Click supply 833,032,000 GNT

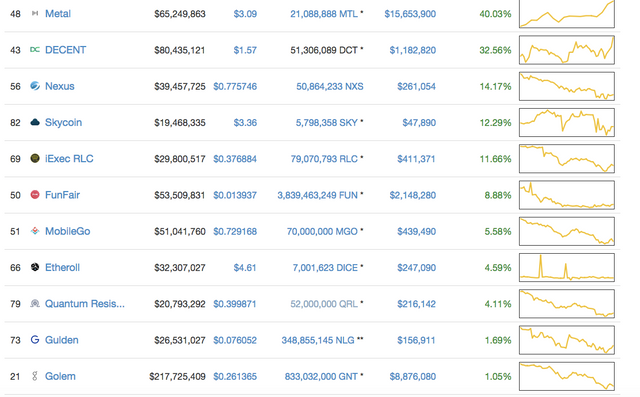[x=321, y=377]
